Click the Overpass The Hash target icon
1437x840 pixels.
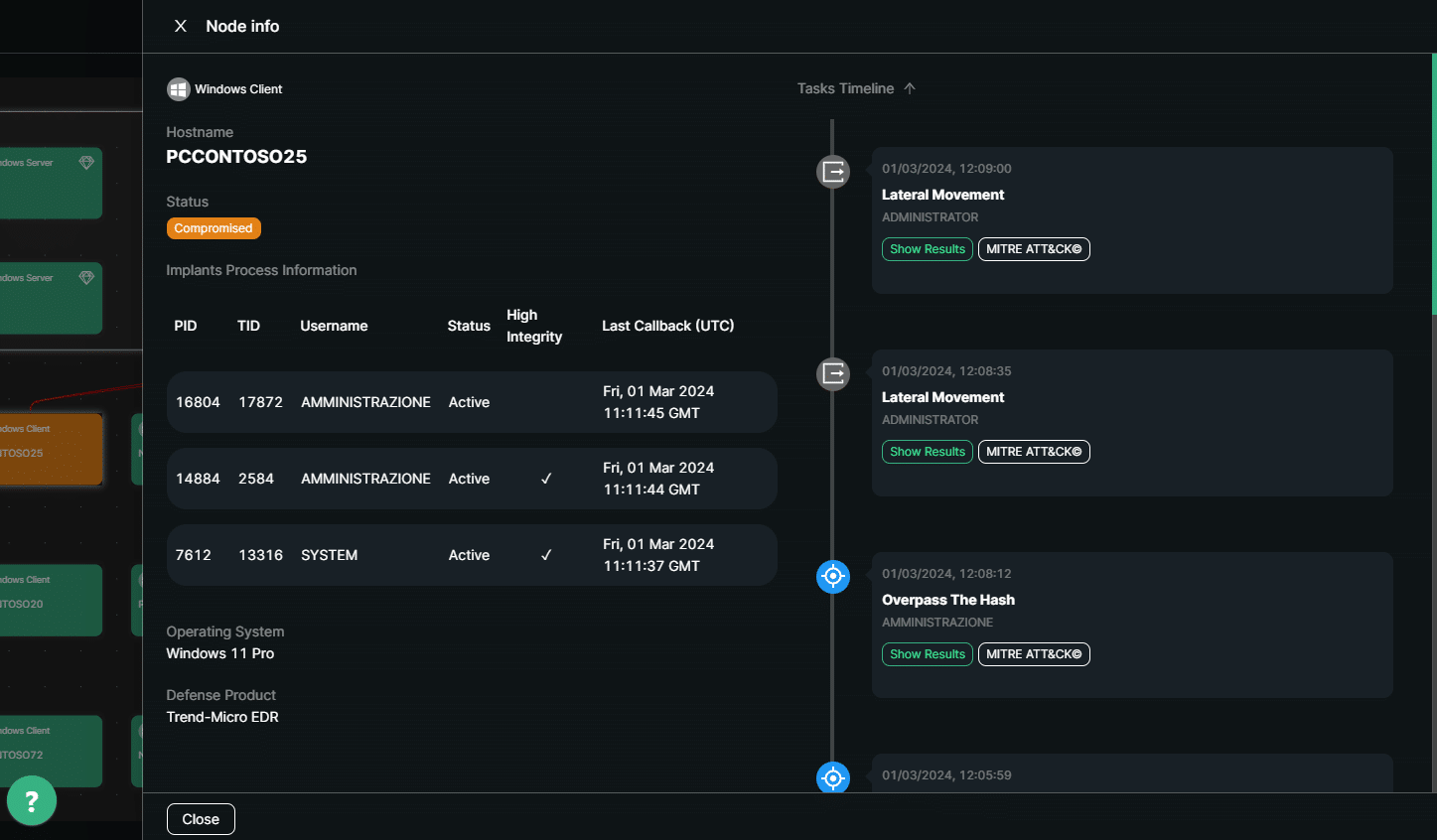pyautogui.click(x=833, y=576)
